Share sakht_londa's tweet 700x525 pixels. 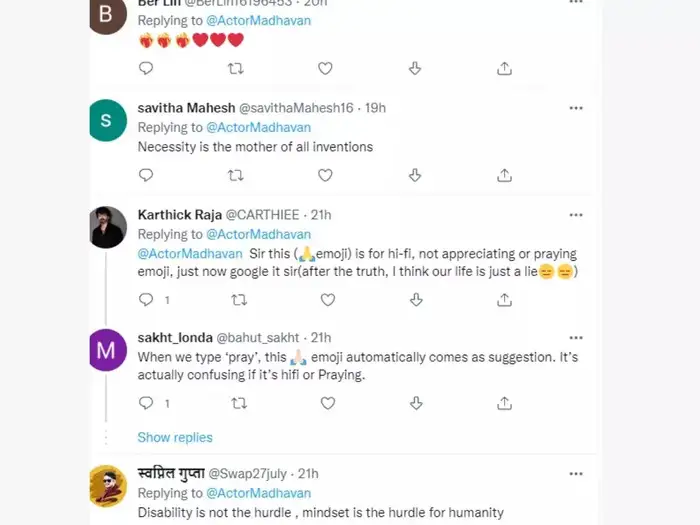click(504, 403)
